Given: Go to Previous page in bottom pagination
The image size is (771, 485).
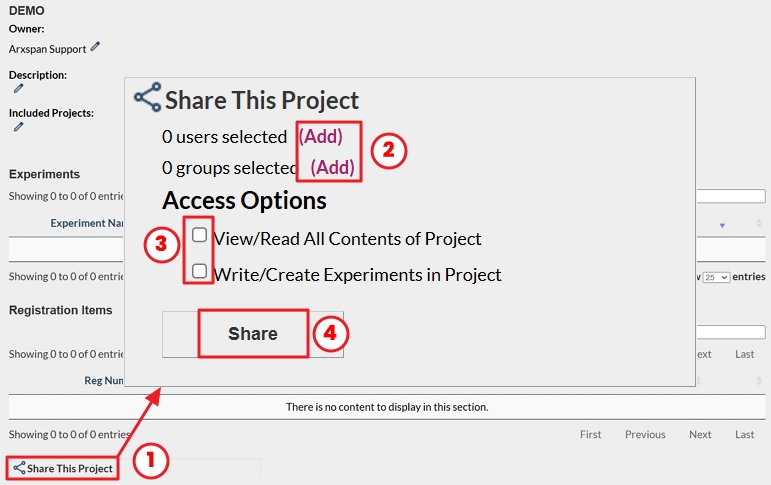Looking at the screenshot, I should [645, 434].
